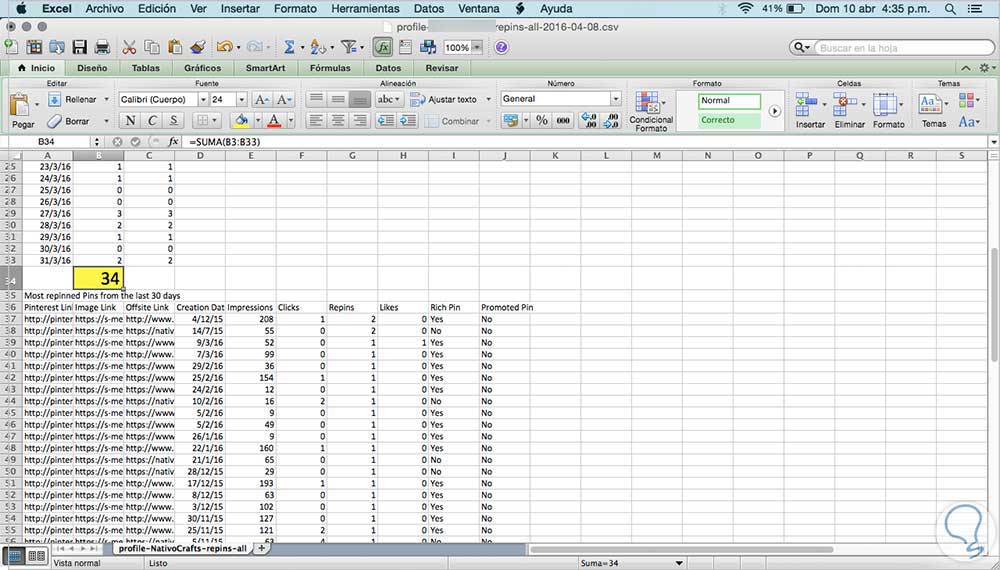Switch to the Revisar ribbon tab
1000x570 pixels.
pos(442,68)
